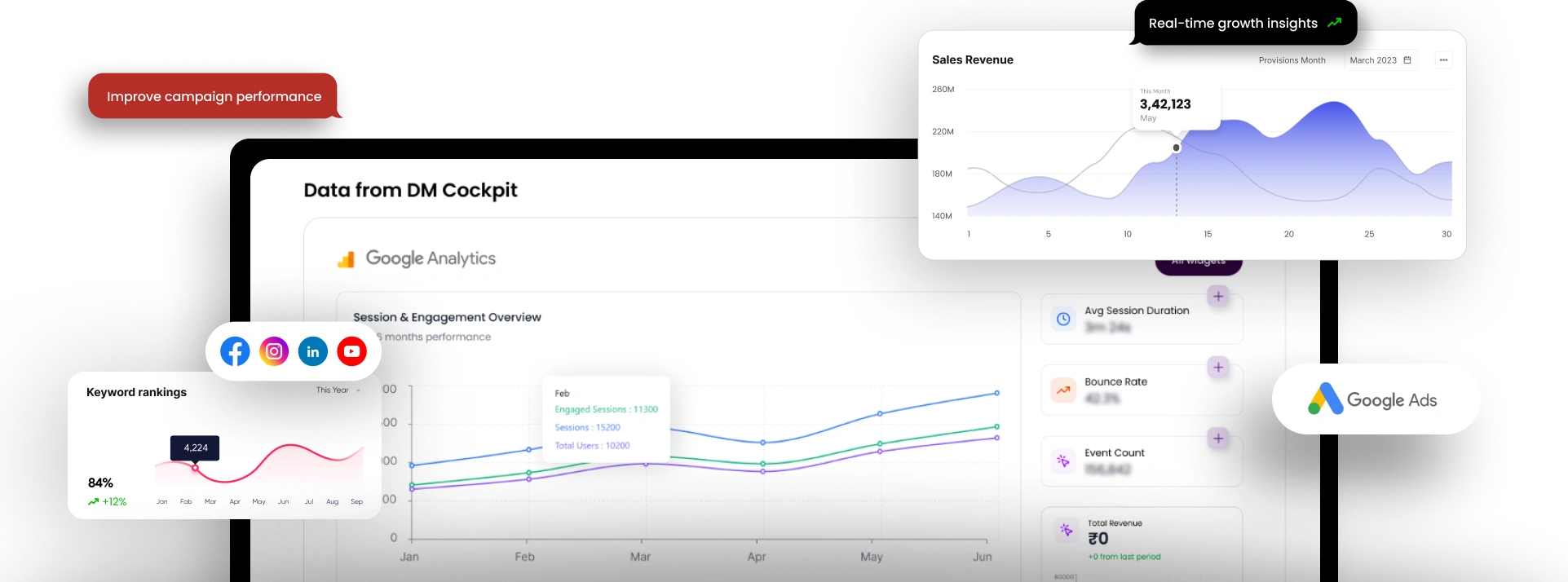
Task: Click the Bounce Rate trend icon
Action: point(1063,390)
